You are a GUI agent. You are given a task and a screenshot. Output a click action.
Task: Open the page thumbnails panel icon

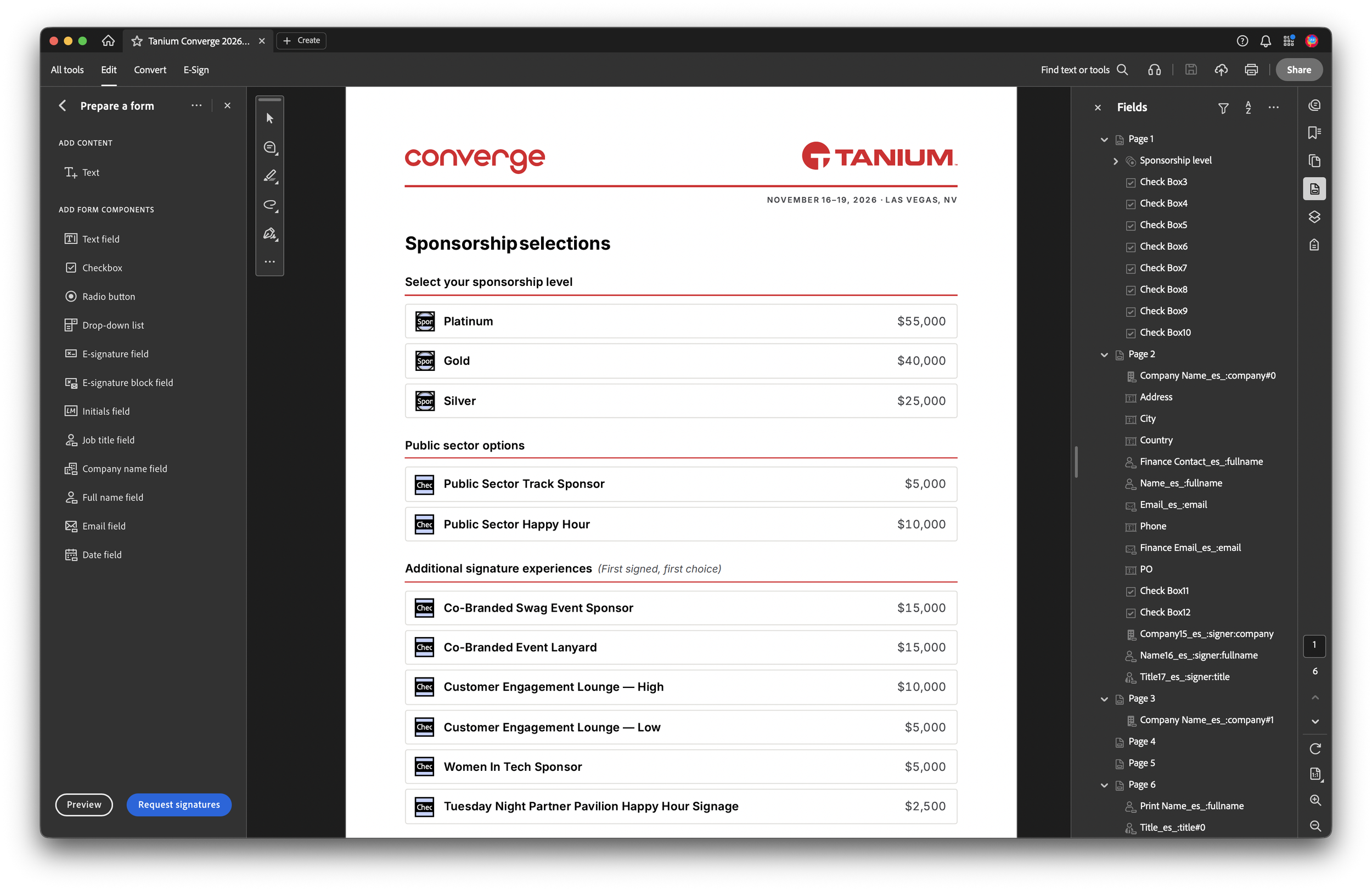click(x=1314, y=161)
